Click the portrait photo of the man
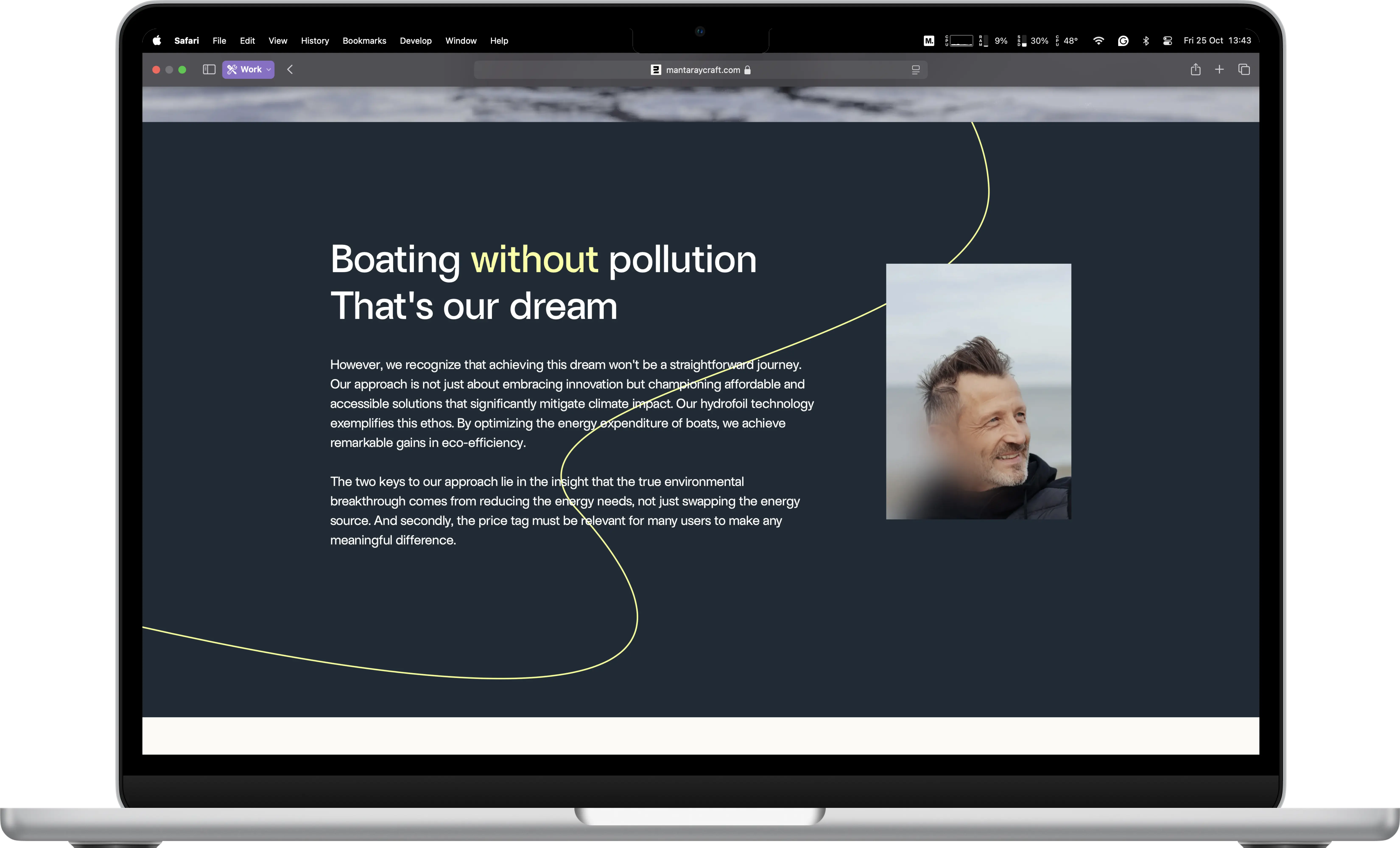Image resolution: width=1400 pixels, height=848 pixels. tap(978, 391)
